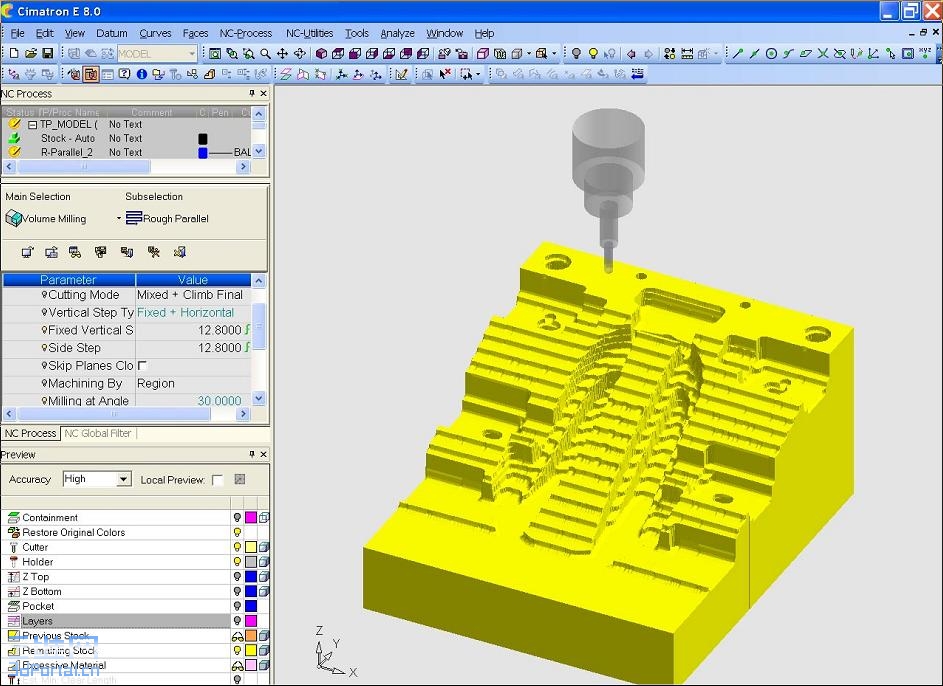The image size is (943, 686).
Task: Open the File menu
Action: [17, 33]
